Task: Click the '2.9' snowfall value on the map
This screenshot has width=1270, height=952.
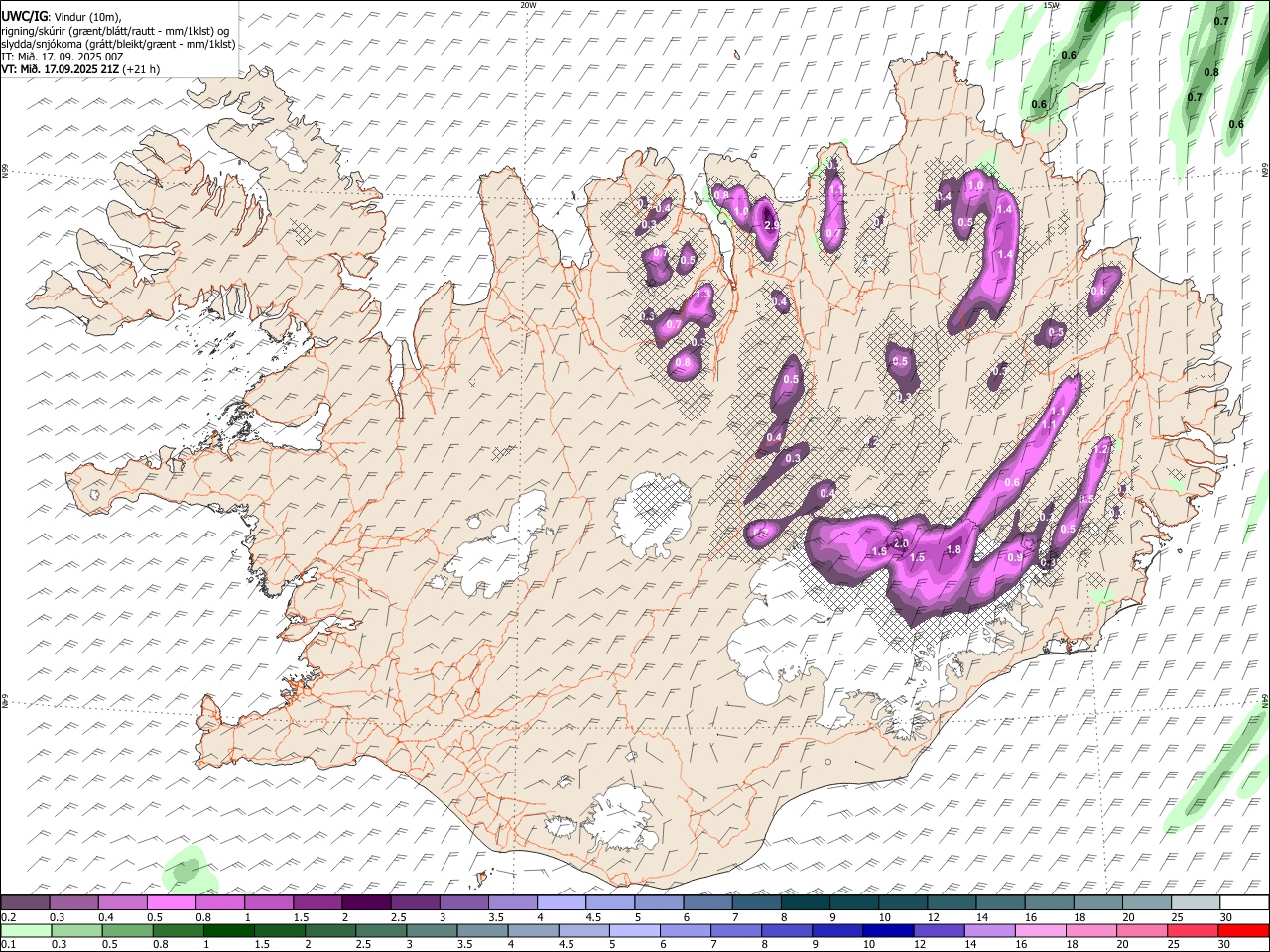Action: pyautogui.click(x=773, y=226)
